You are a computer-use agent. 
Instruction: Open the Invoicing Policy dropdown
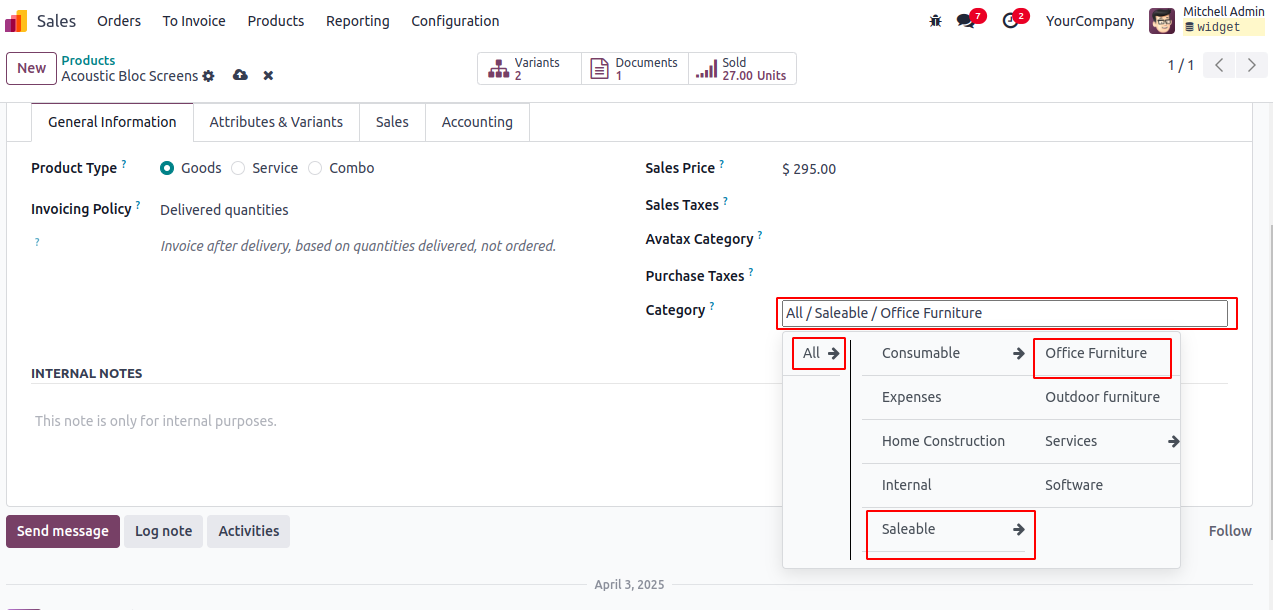tap(224, 210)
